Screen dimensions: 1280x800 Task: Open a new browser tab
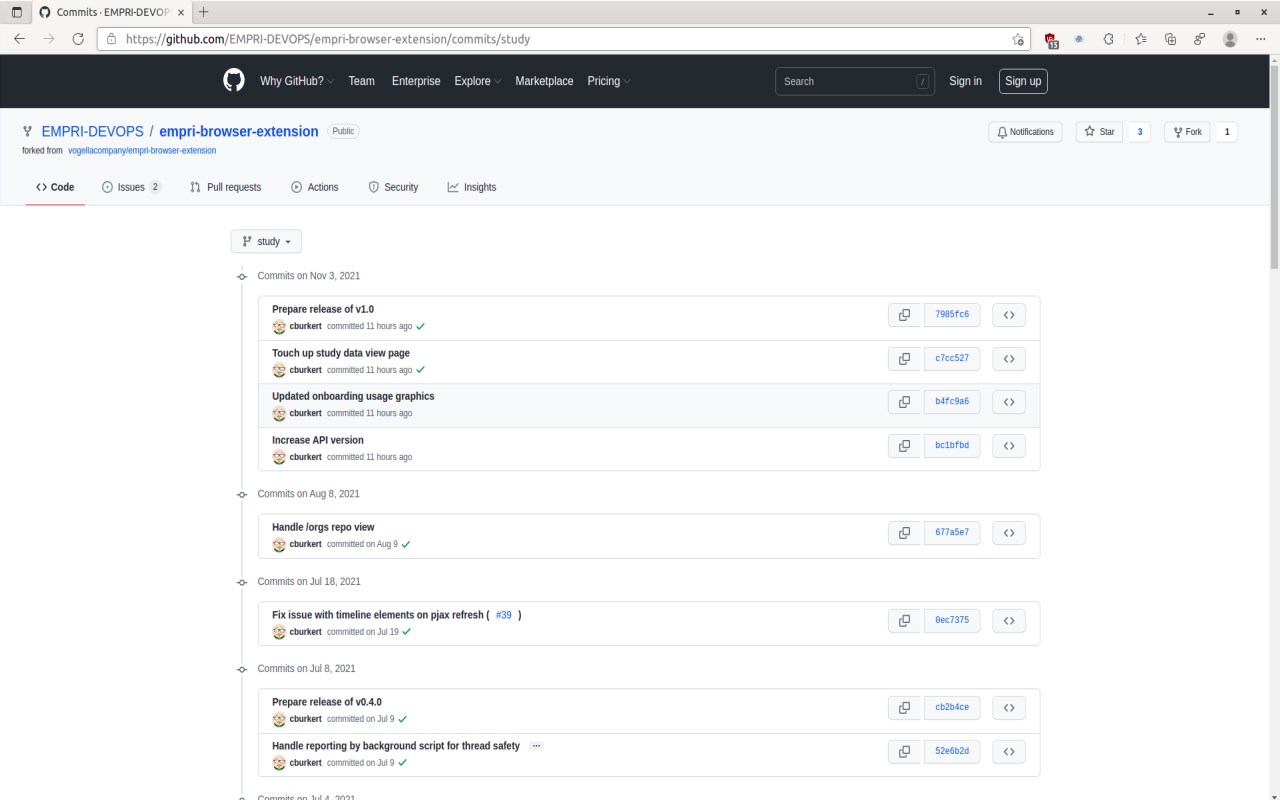click(203, 12)
